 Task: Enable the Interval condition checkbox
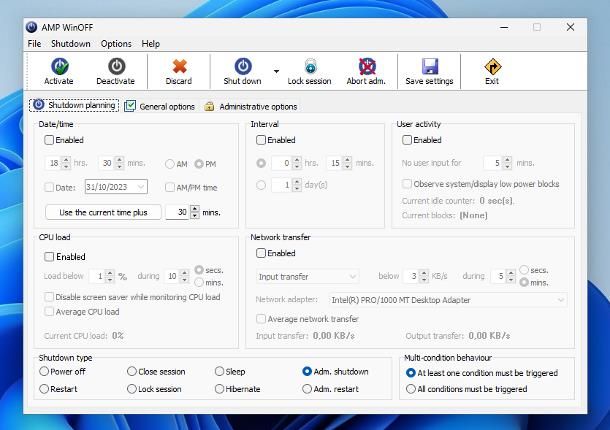click(x=261, y=140)
